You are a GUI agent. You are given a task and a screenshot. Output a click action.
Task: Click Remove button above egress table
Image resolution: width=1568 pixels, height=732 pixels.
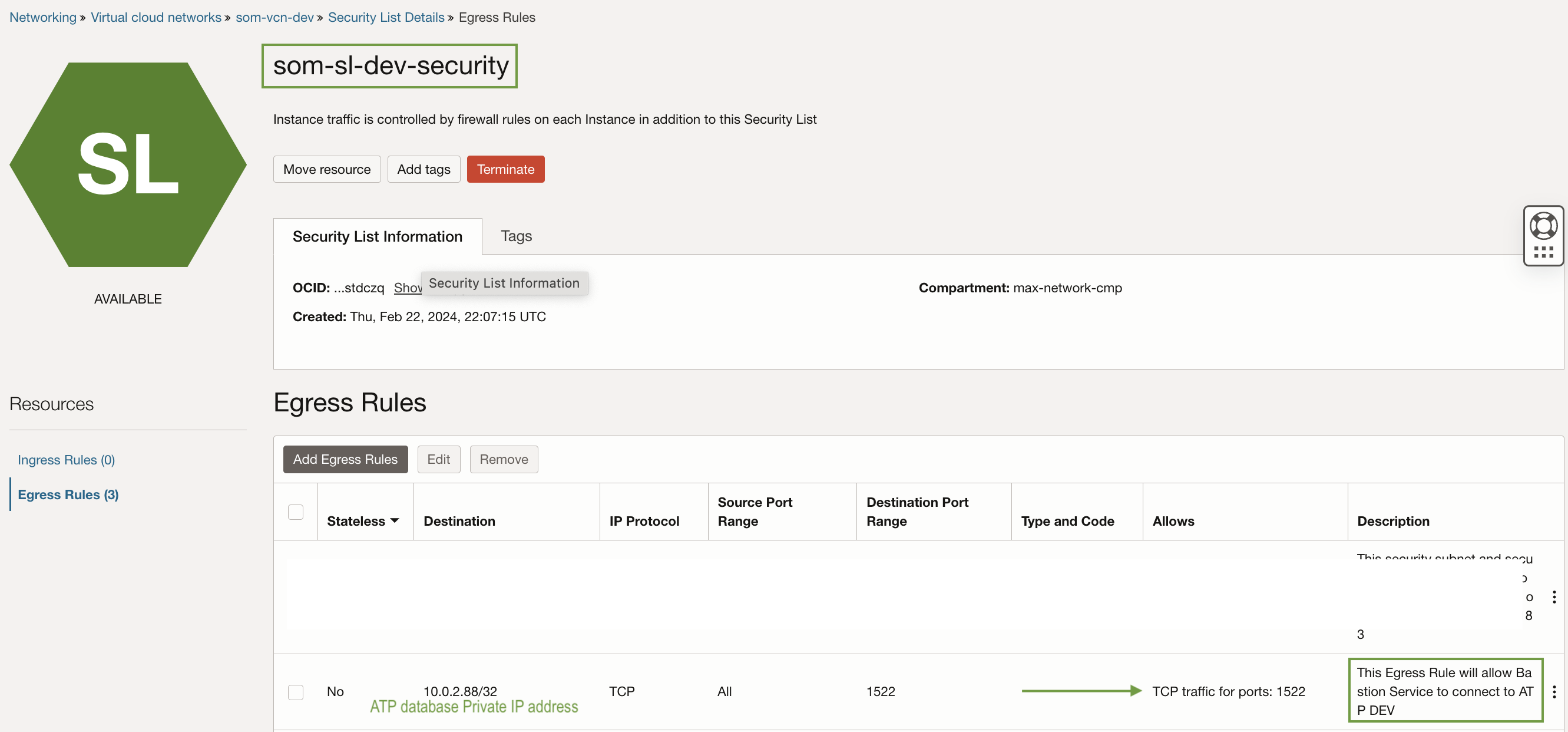coord(503,459)
